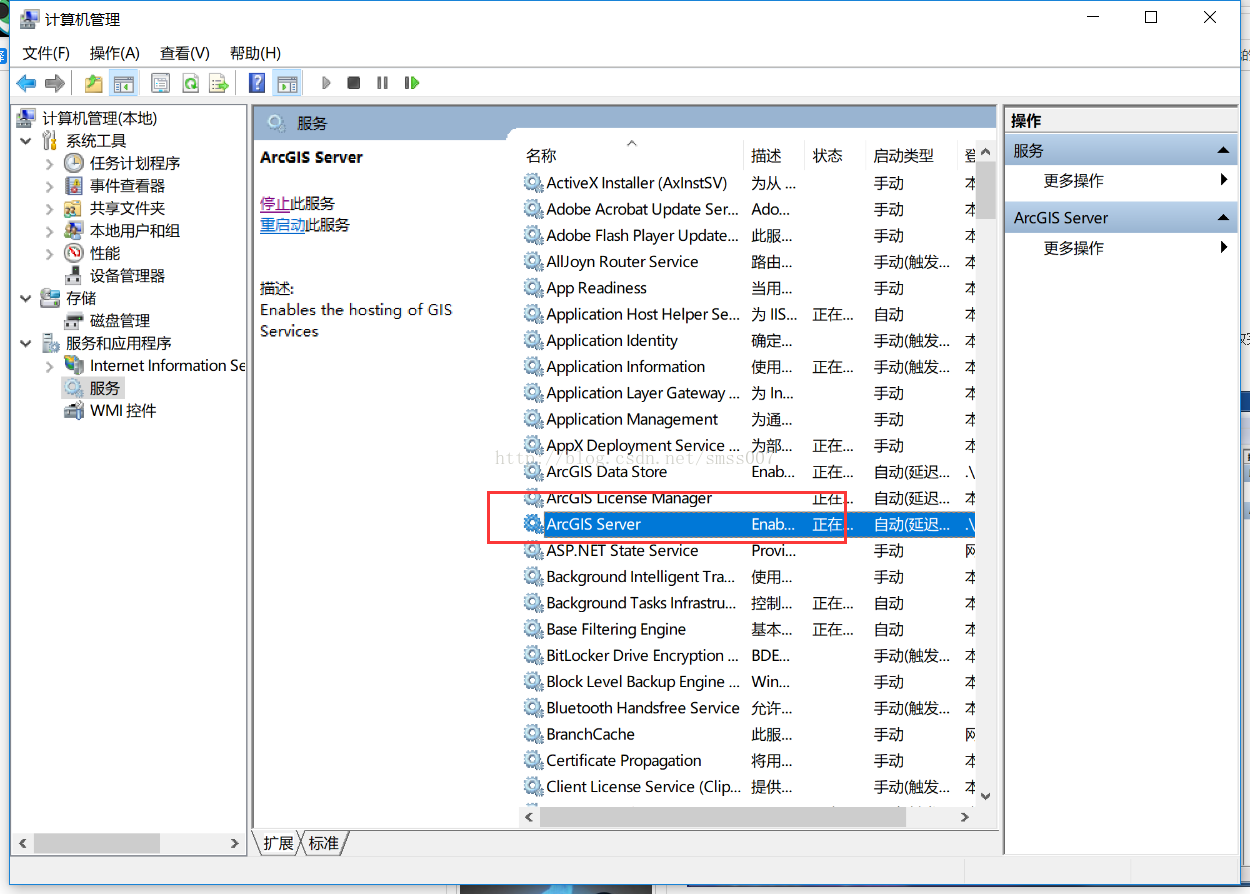Screen dimensions: 1250x894
Task: Click the Start Service play icon
Action: click(326, 83)
